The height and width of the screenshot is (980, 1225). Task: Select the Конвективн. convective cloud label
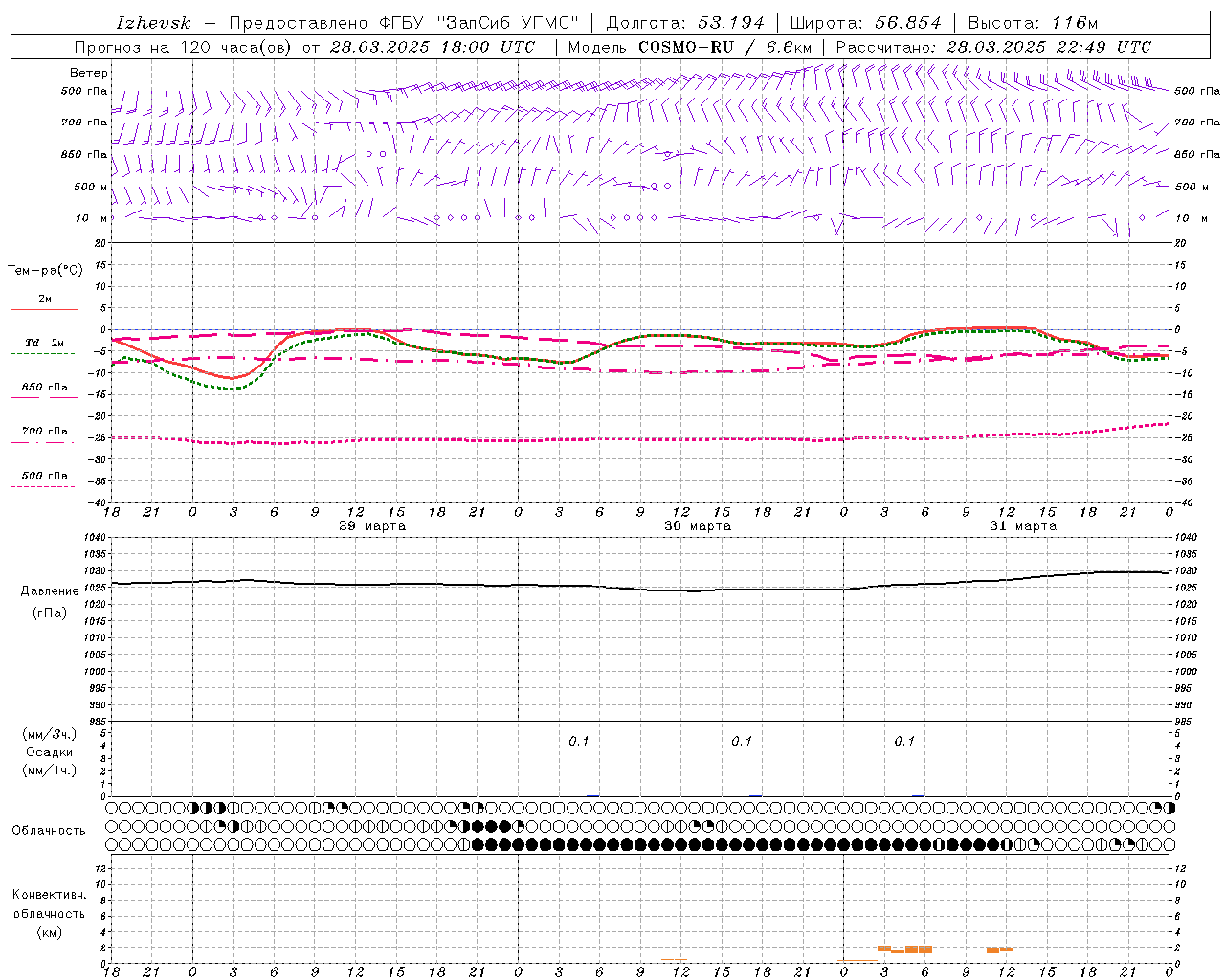coord(49,895)
